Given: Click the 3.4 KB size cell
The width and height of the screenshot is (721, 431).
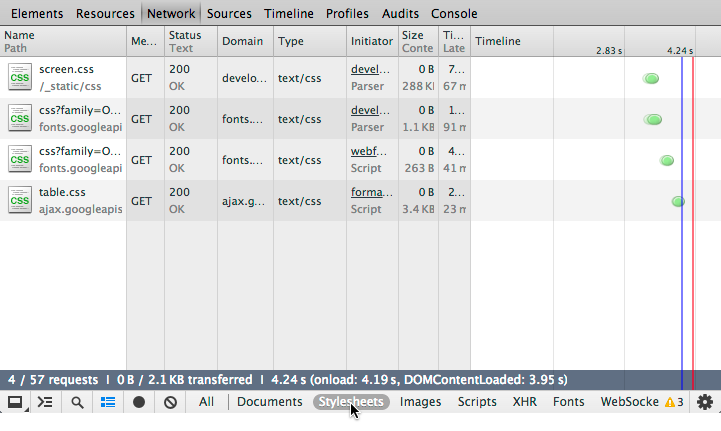Looking at the screenshot, I should (418, 209).
